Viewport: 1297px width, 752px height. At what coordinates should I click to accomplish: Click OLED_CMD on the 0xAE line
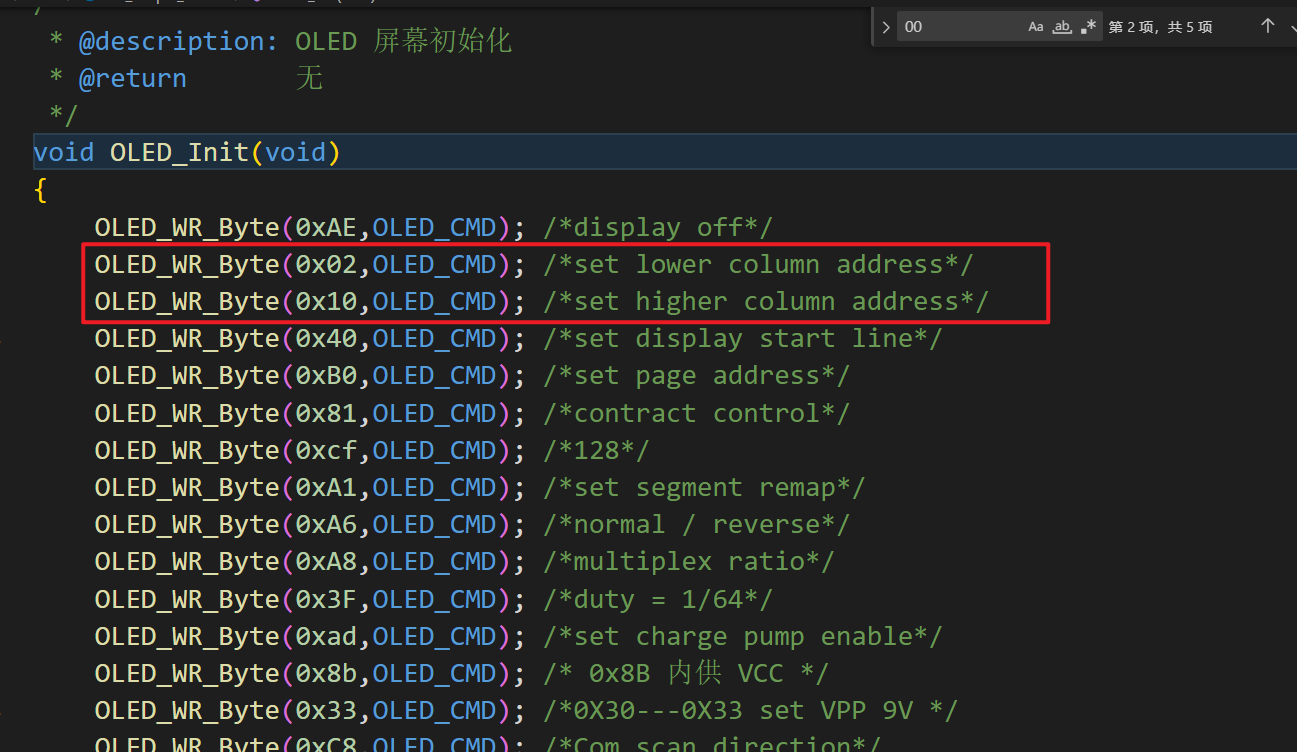[434, 228]
